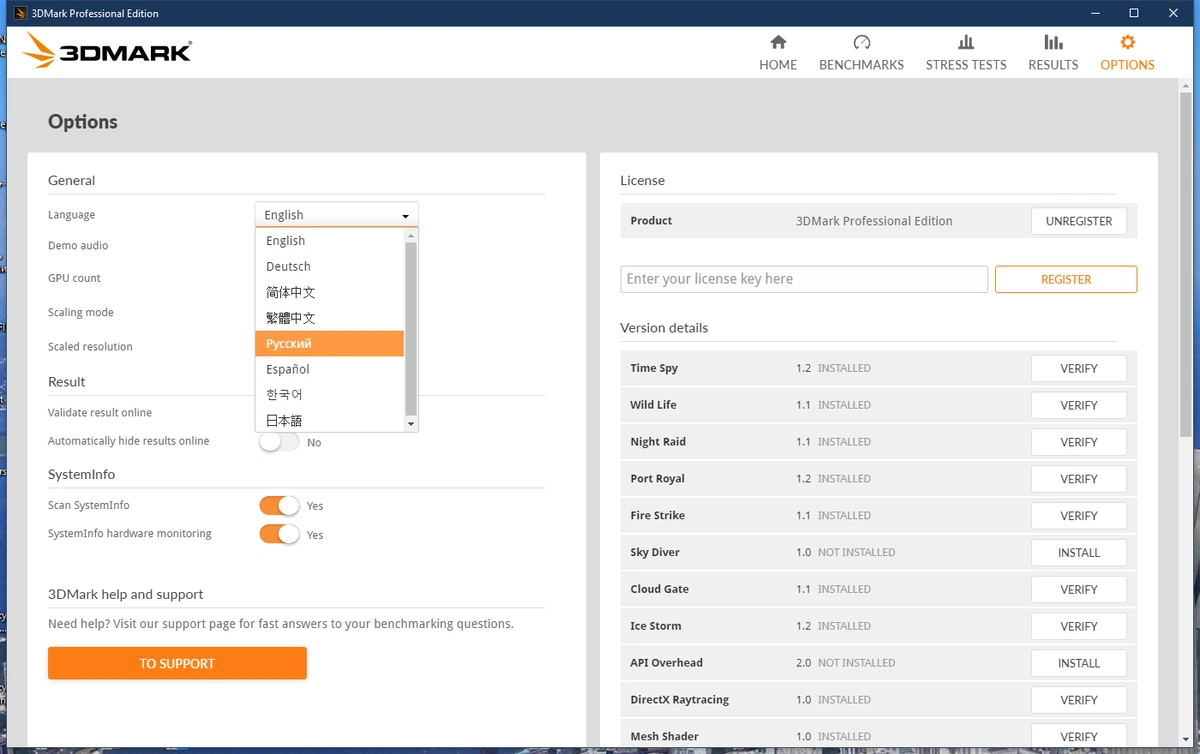This screenshot has height=754, width=1200.
Task: Verify the DirectX Raytracing test
Action: (1079, 700)
